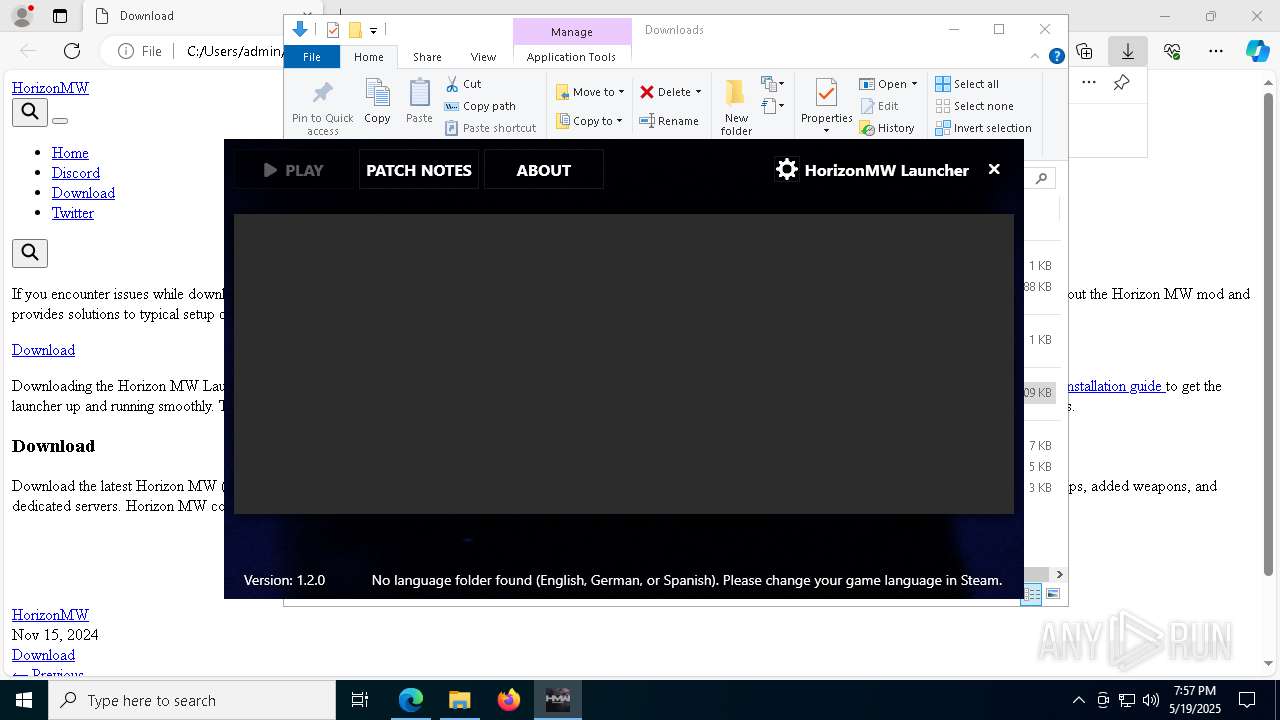Expand the New item dropdown icon

772,84
